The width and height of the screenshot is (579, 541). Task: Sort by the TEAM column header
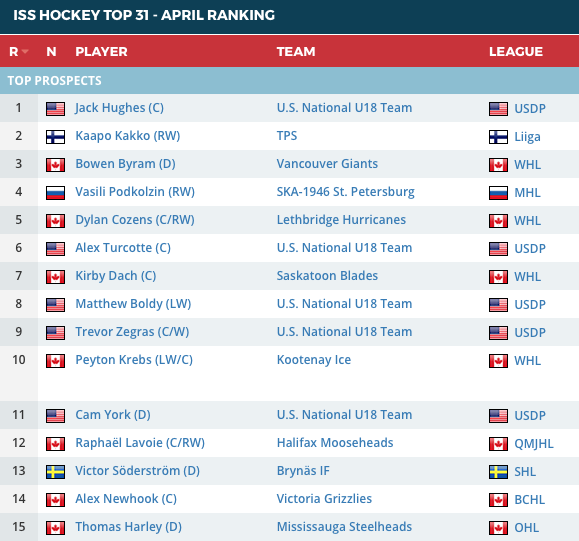296,51
